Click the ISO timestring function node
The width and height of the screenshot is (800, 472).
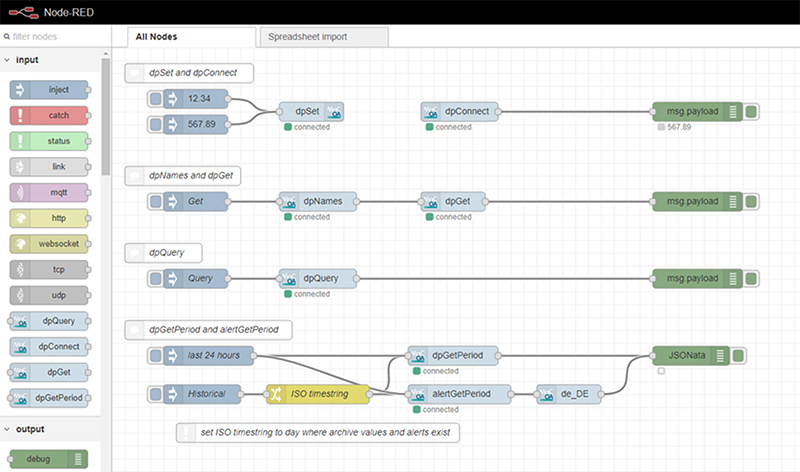coord(317,394)
